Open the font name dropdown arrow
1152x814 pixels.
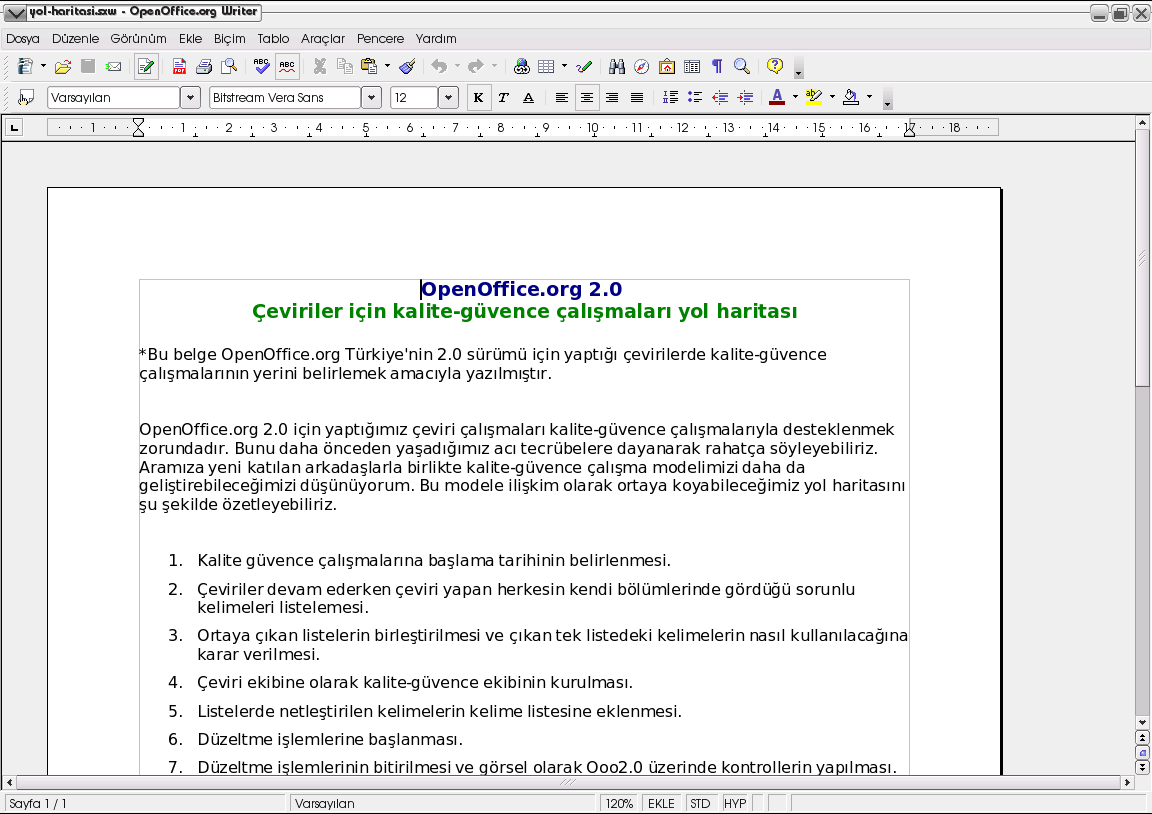[x=372, y=98]
